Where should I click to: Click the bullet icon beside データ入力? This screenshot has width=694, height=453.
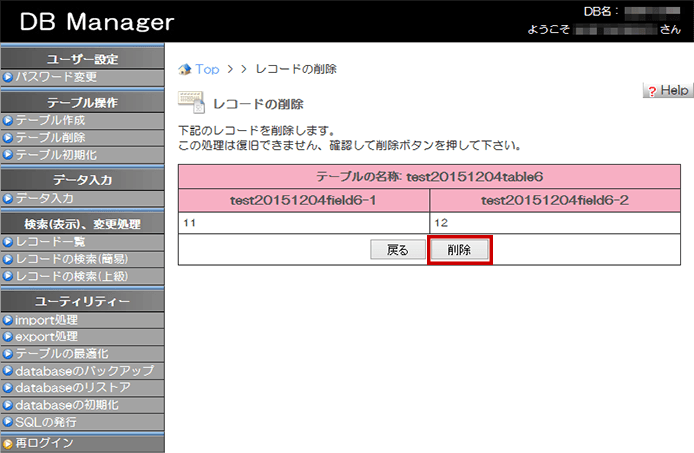click(8, 198)
